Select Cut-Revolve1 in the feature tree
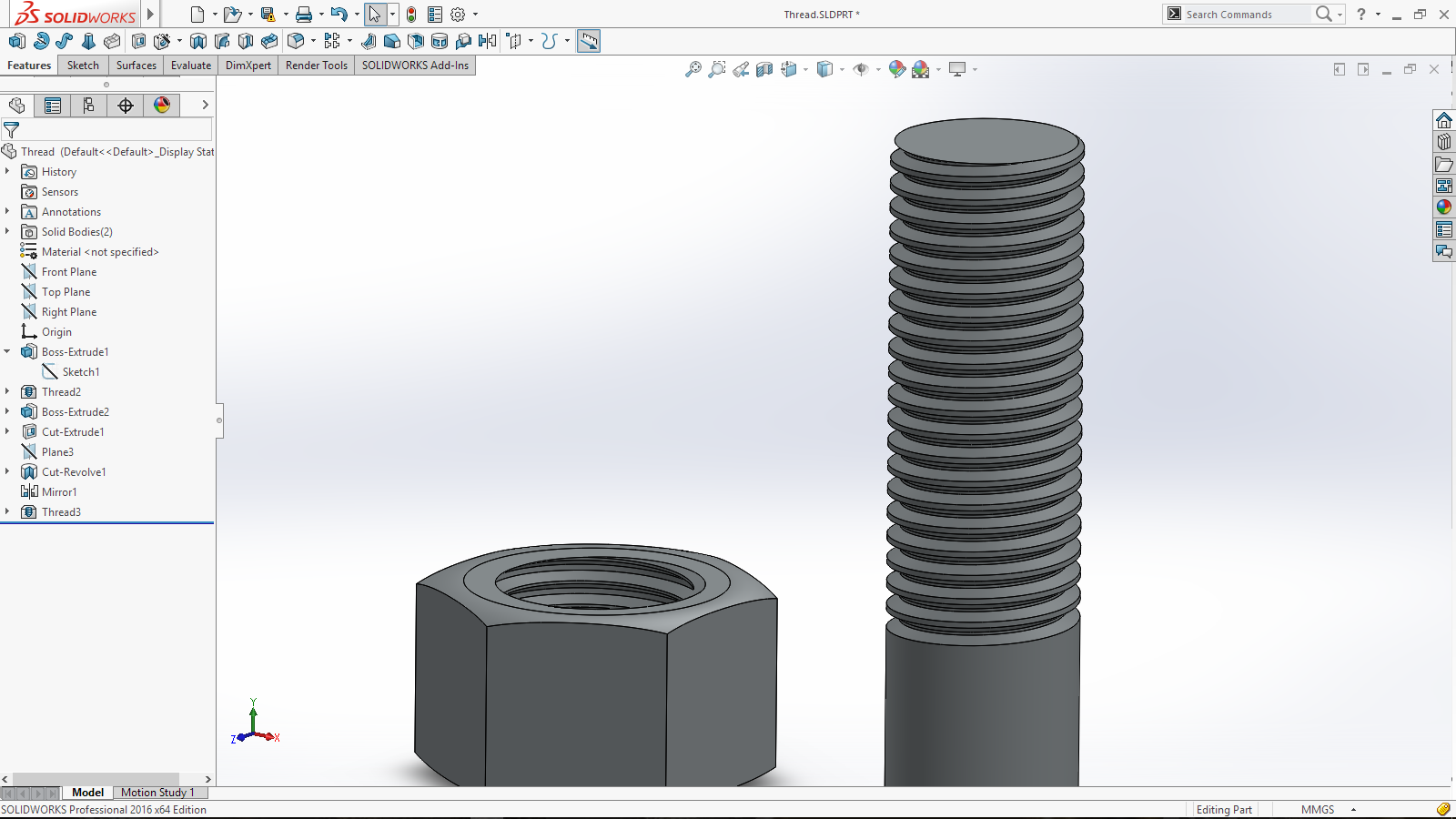 [x=74, y=472]
